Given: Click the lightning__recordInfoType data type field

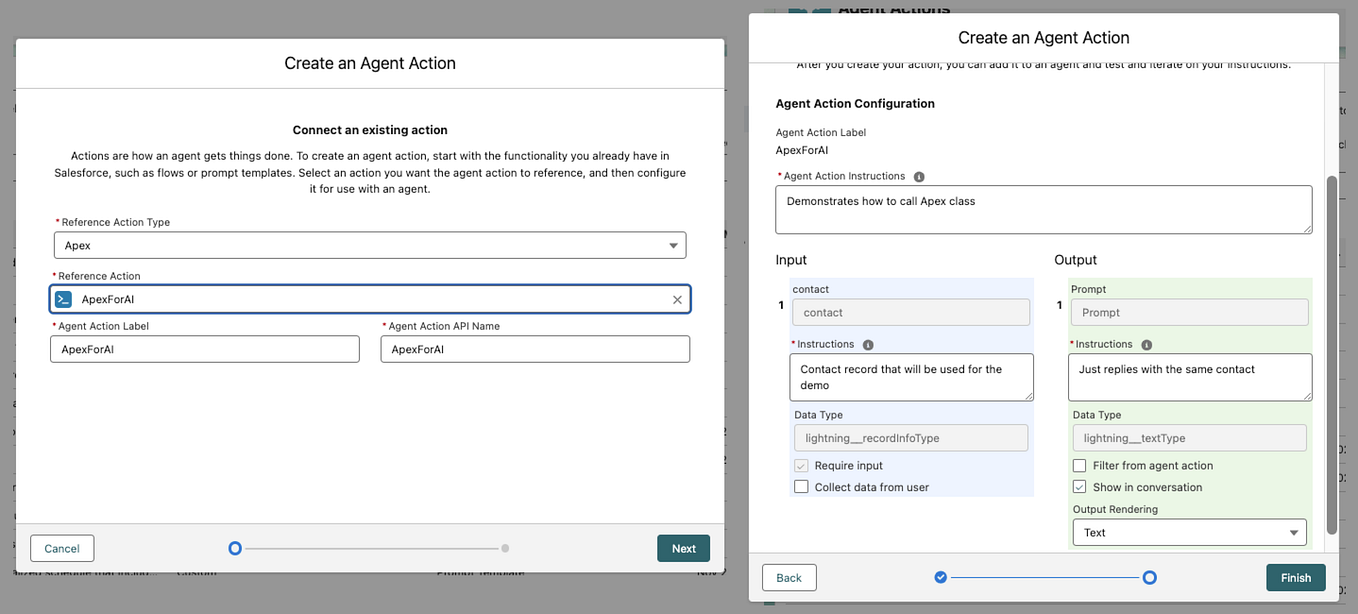Looking at the screenshot, I should 911,438.
